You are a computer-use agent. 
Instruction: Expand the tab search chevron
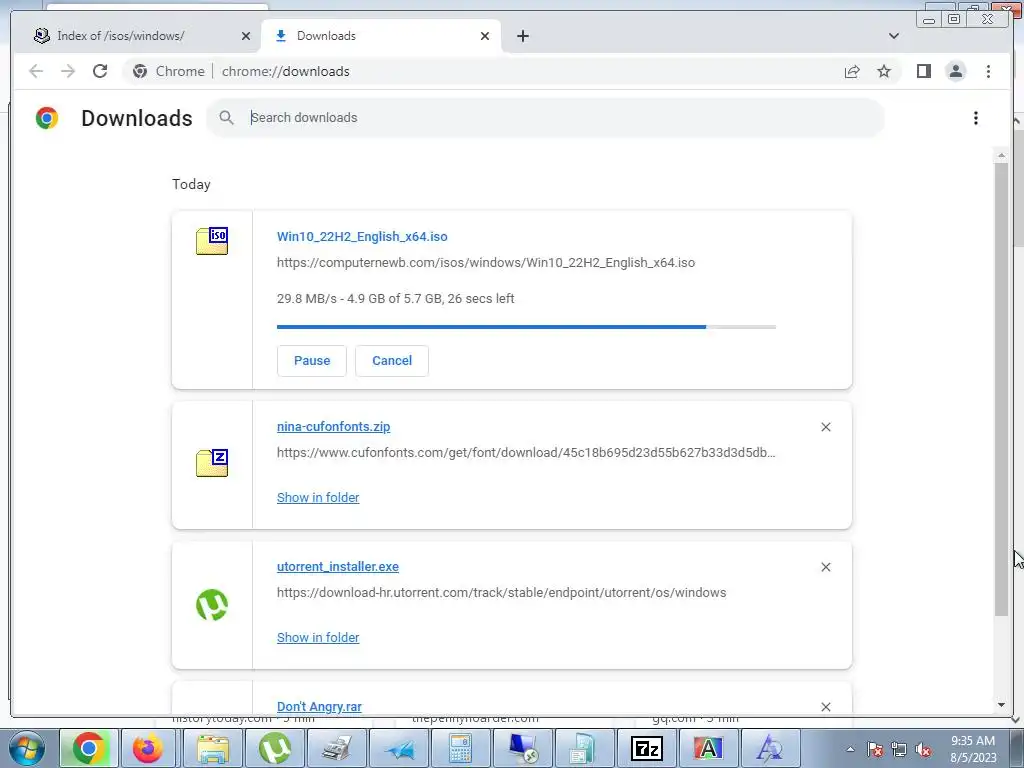[893, 36]
